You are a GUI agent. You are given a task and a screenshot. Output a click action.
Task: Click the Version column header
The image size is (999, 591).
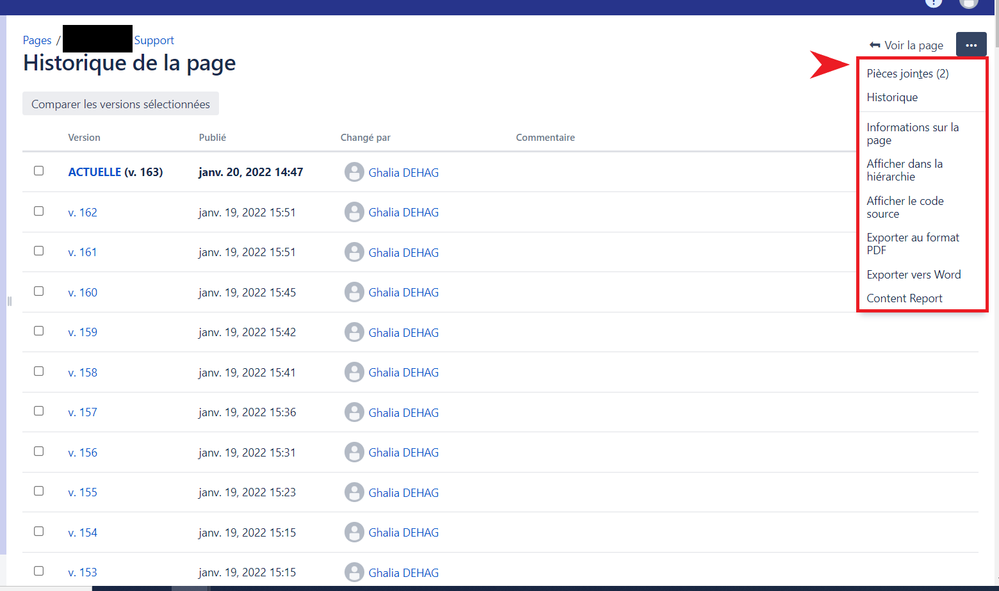click(84, 138)
